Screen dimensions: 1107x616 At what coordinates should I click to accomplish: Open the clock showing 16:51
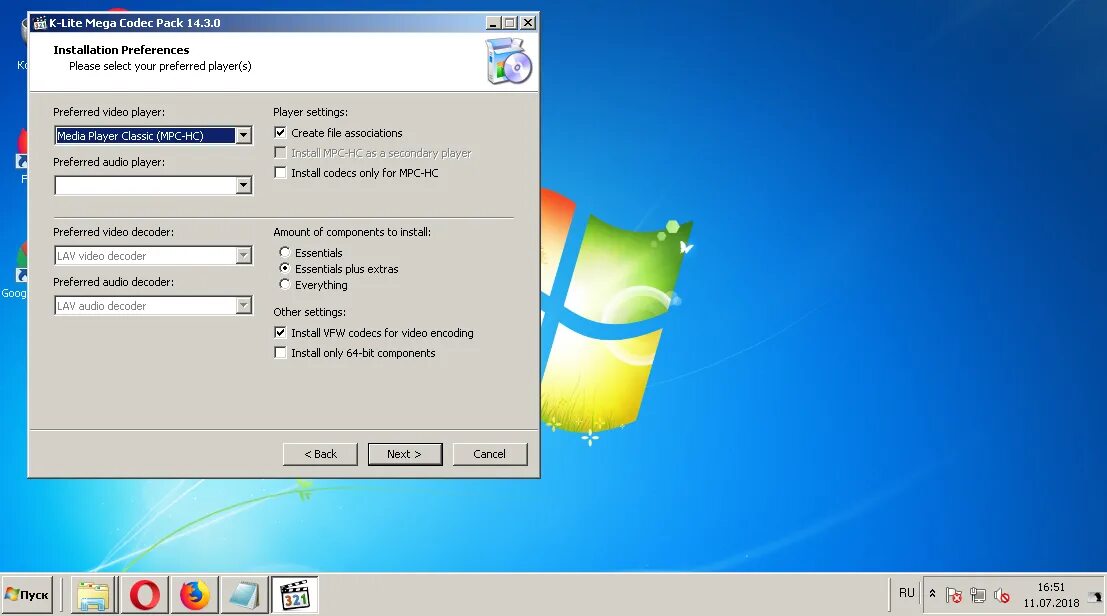pyautogui.click(x=1051, y=587)
